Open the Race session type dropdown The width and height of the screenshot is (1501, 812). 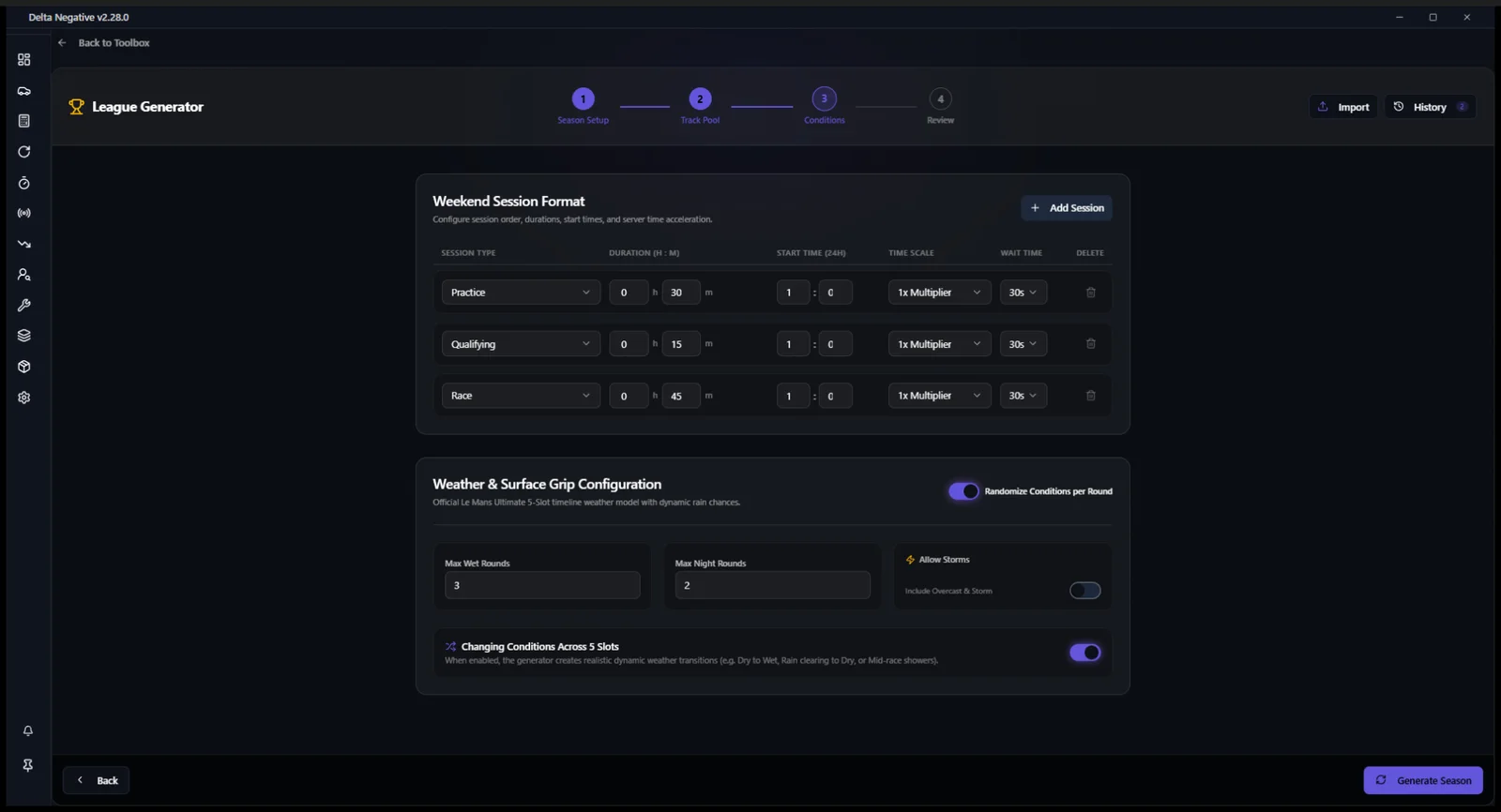pos(521,396)
